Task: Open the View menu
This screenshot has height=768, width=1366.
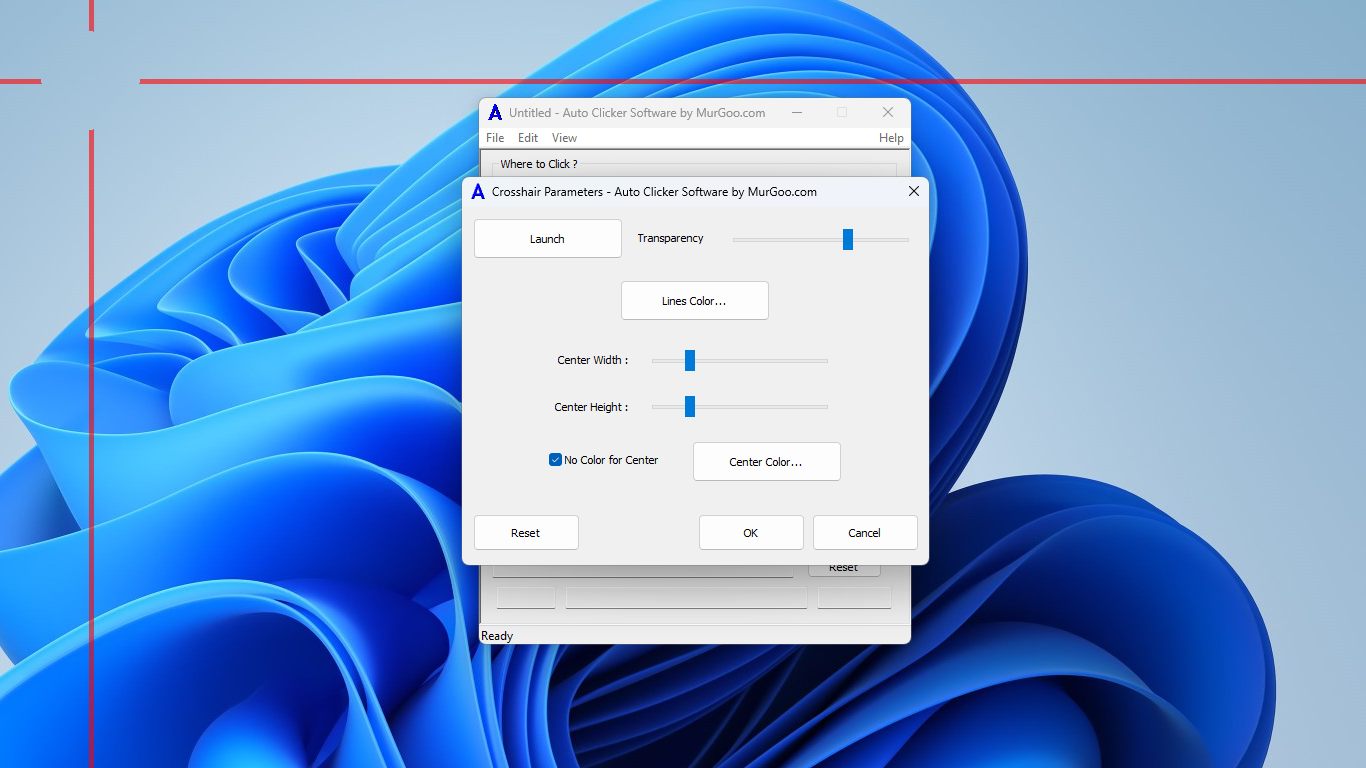Action: coord(564,137)
